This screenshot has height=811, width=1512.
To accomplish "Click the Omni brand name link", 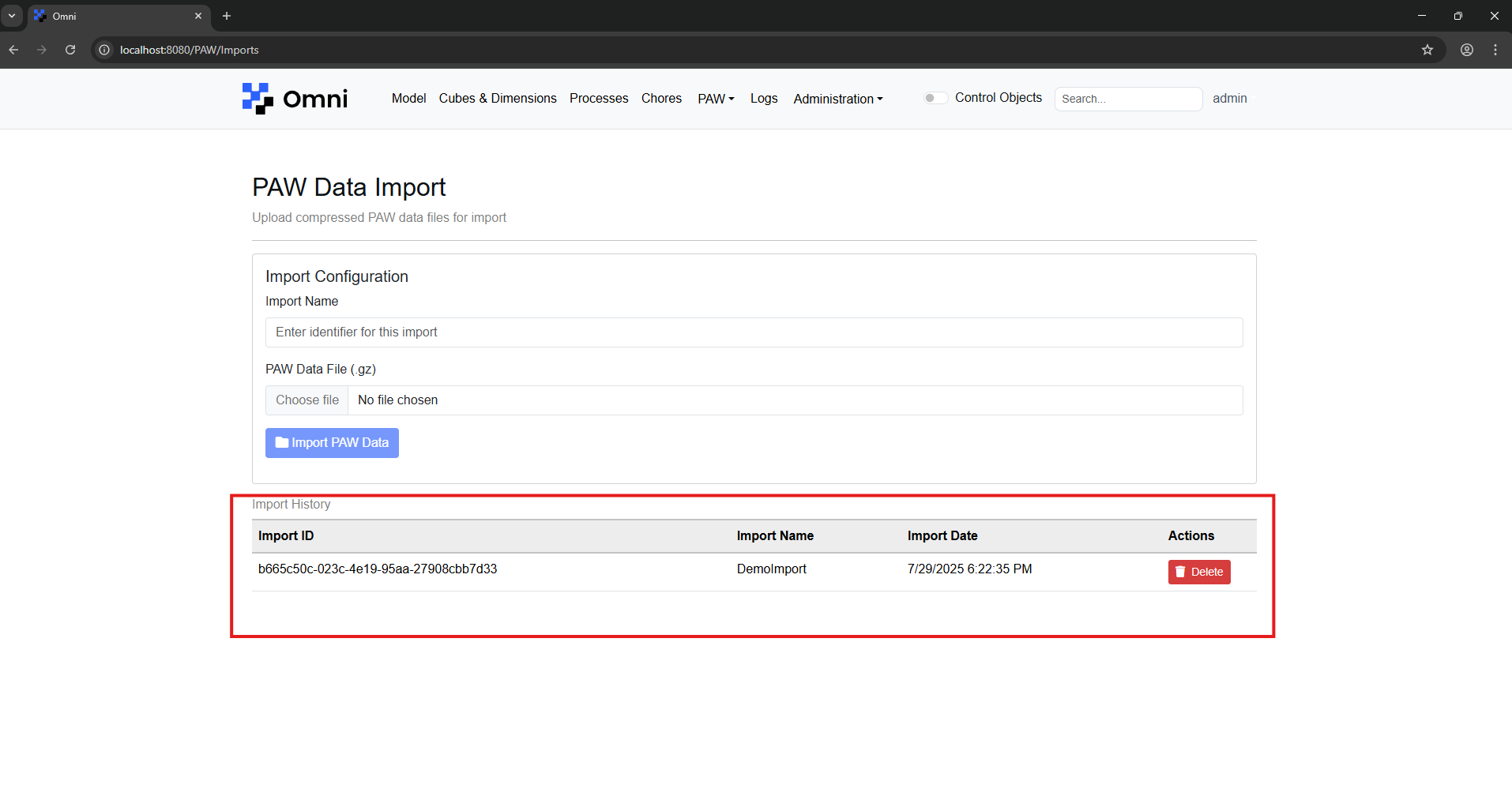I will pos(315,99).
